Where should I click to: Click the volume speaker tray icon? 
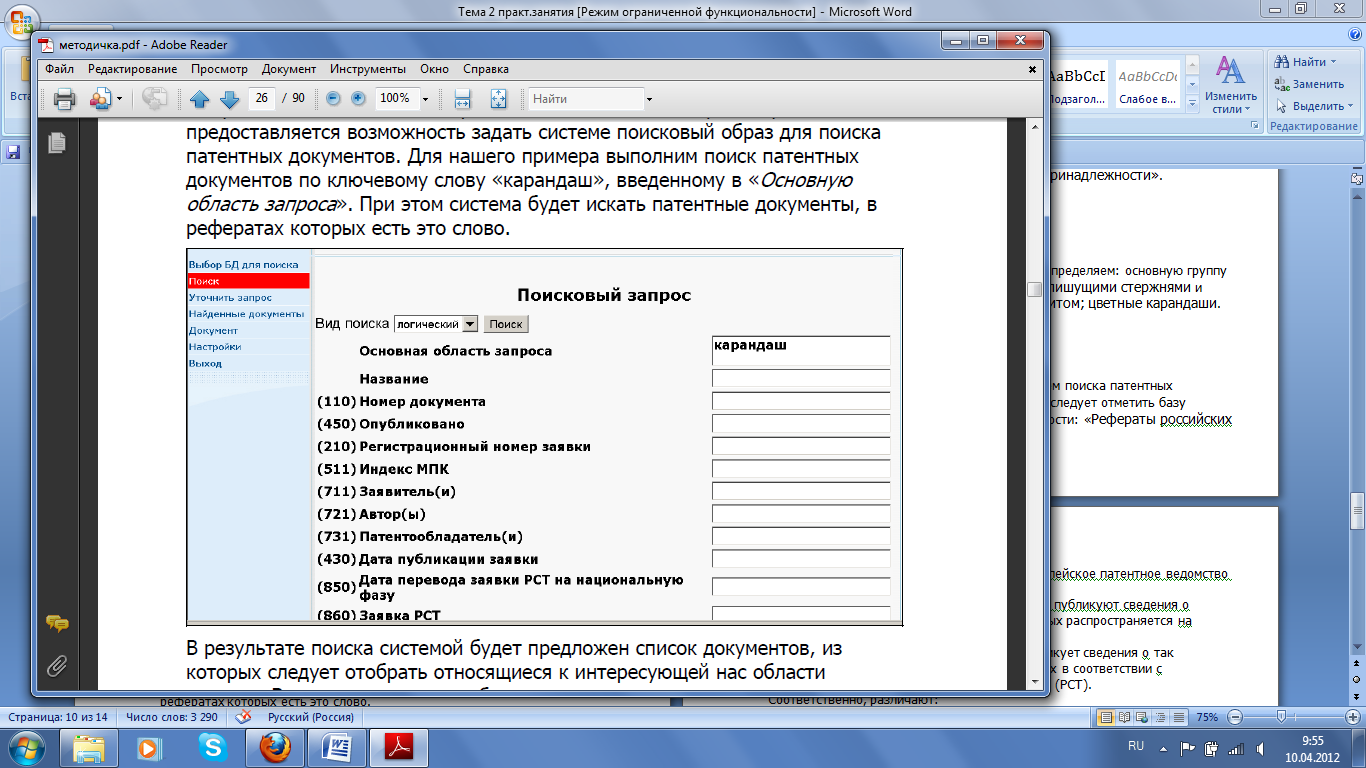click(x=1259, y=748)
